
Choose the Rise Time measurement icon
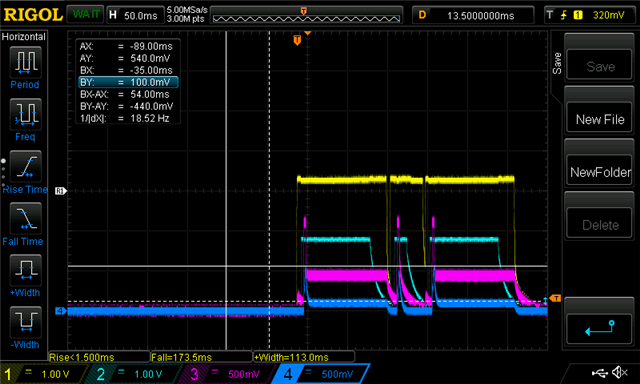pyautogui.click(x=25, y=166)
